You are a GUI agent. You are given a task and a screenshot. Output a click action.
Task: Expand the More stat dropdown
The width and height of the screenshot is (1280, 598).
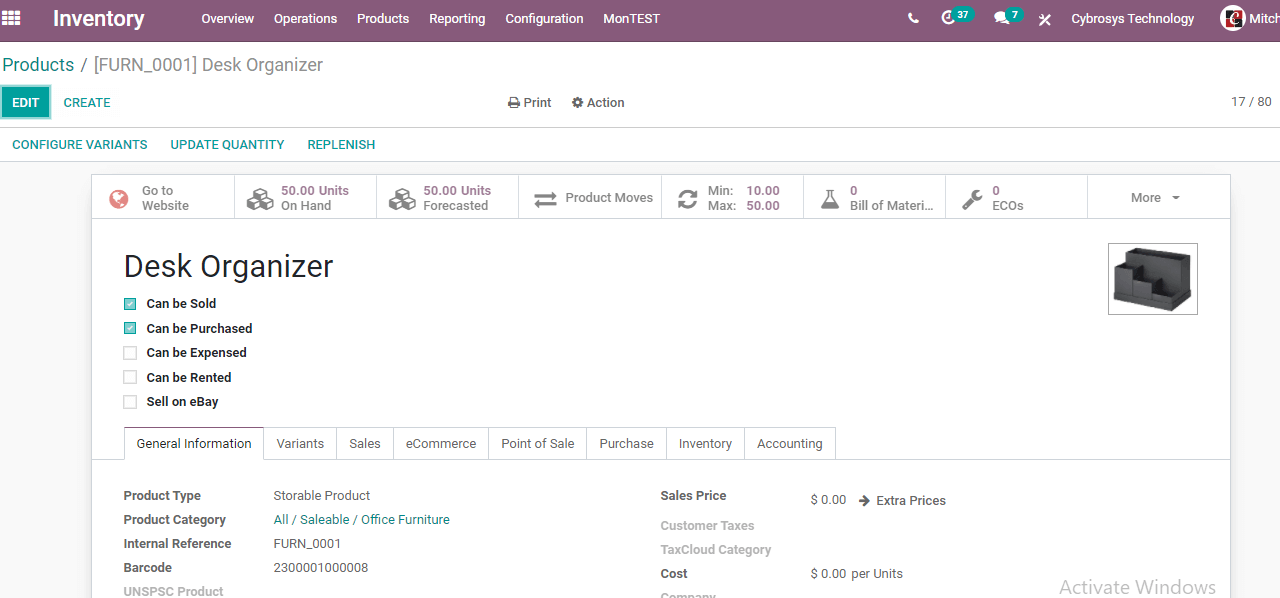coord(1157,198)
